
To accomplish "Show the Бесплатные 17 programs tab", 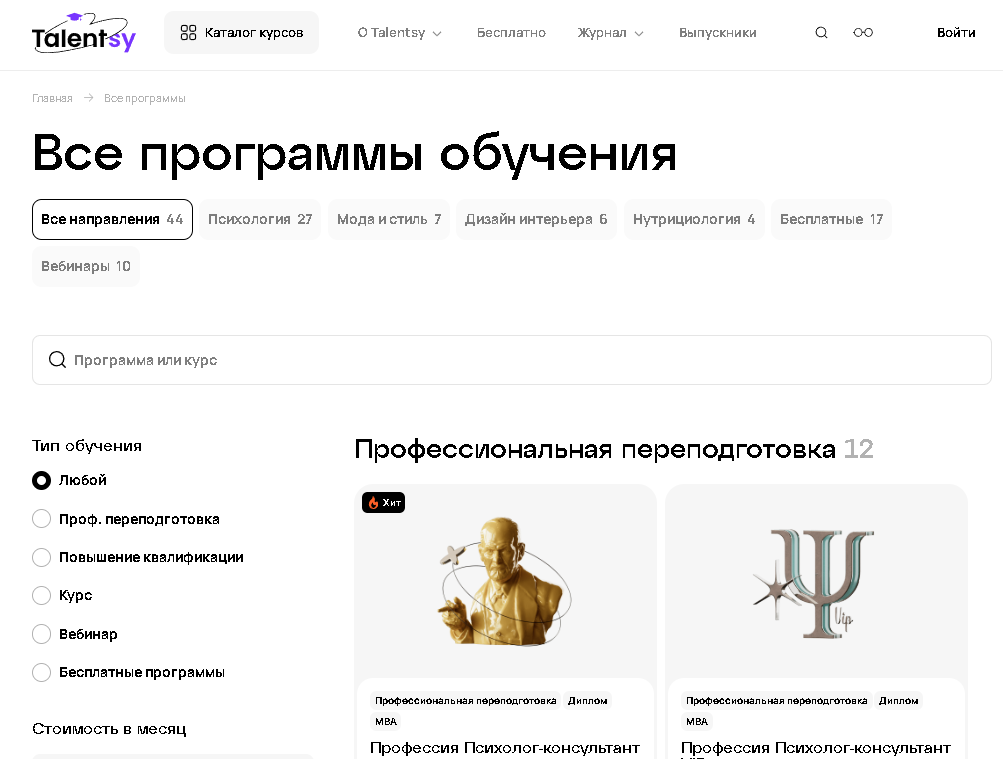I will [831, 219].
